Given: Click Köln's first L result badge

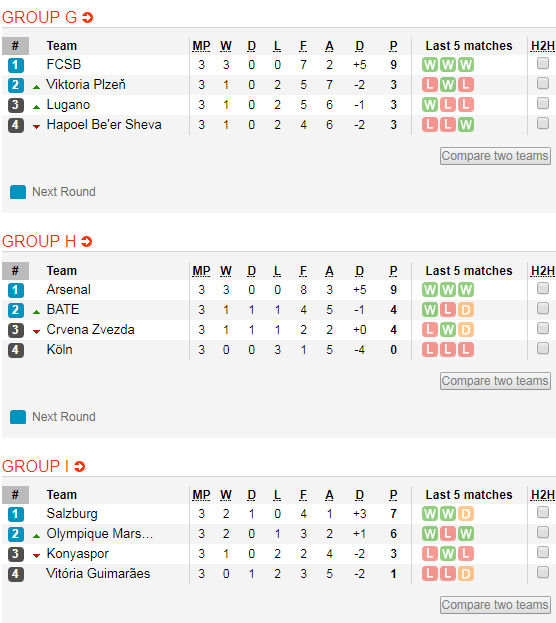Looking at the screenshot, I should coord(430,350).
